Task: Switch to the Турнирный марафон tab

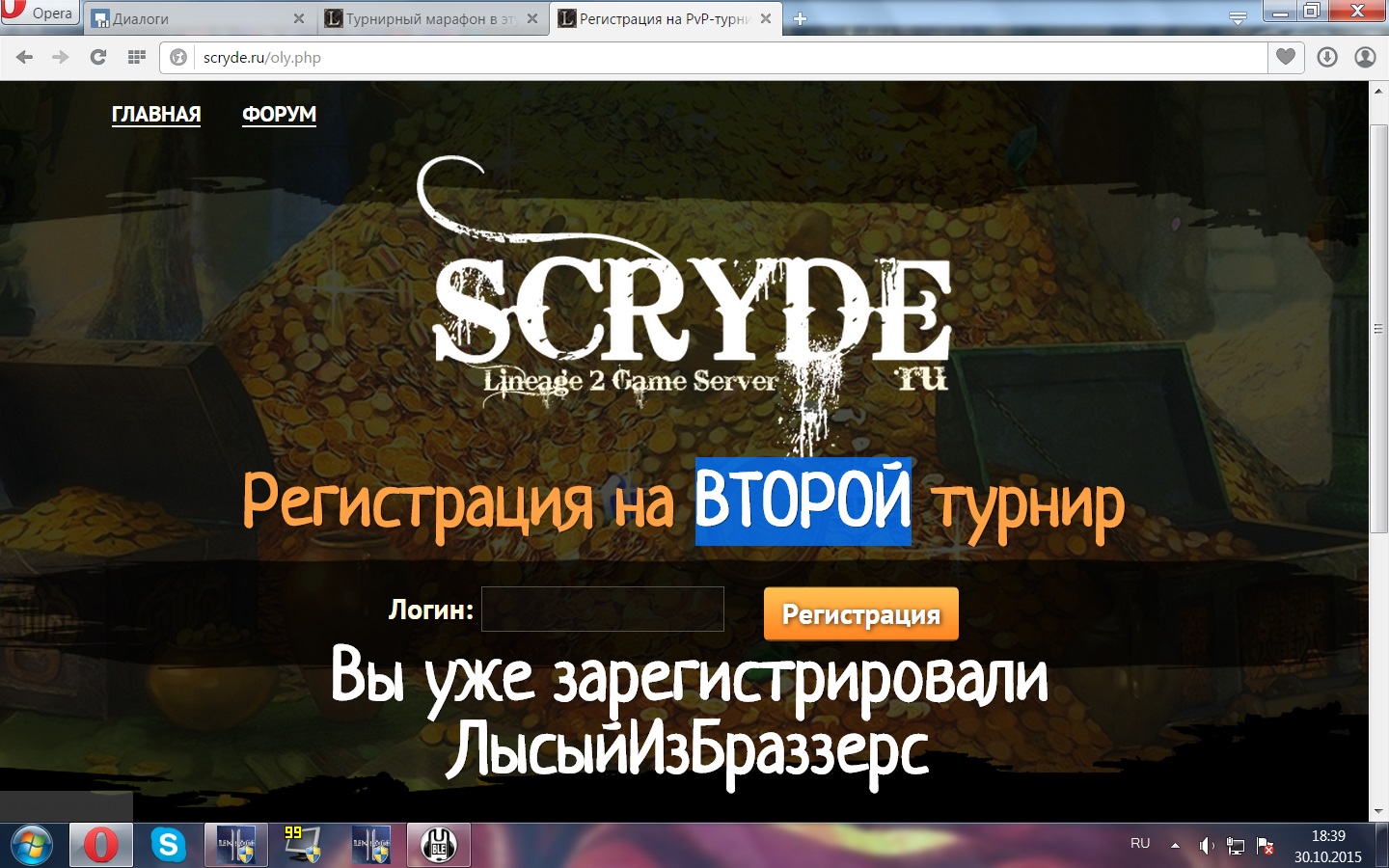Action: pyautogui.click(x=424, y=18)
